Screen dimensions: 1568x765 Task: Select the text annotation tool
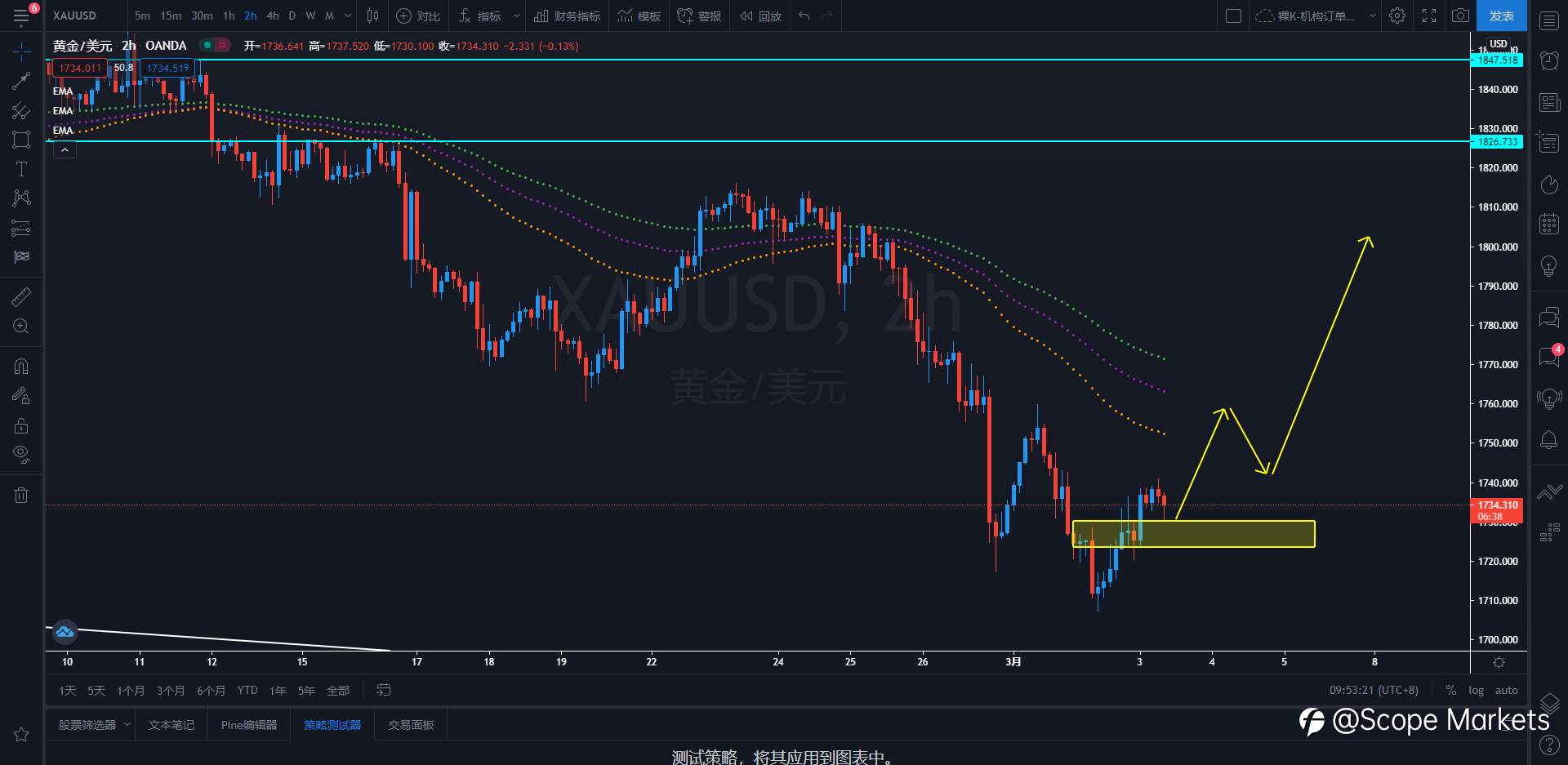[x=21, y=169]
